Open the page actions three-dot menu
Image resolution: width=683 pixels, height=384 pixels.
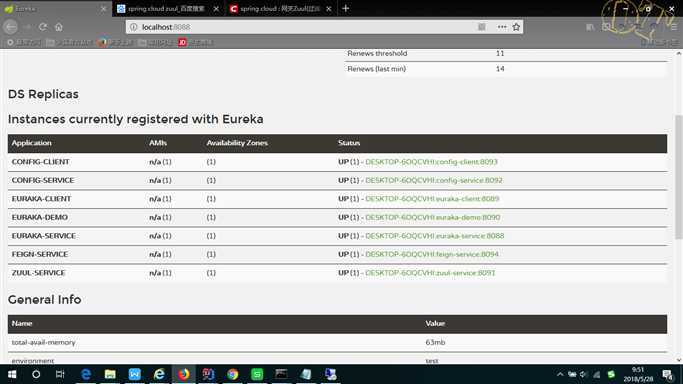point(502,27)
